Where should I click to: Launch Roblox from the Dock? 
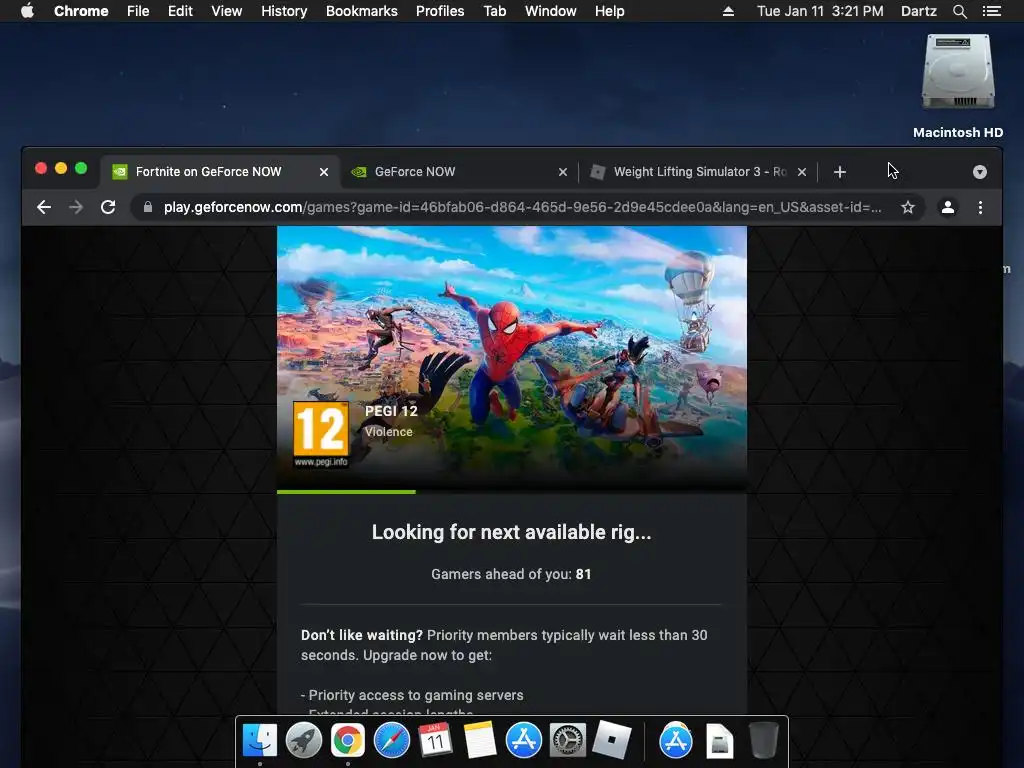tap(611, 741)
